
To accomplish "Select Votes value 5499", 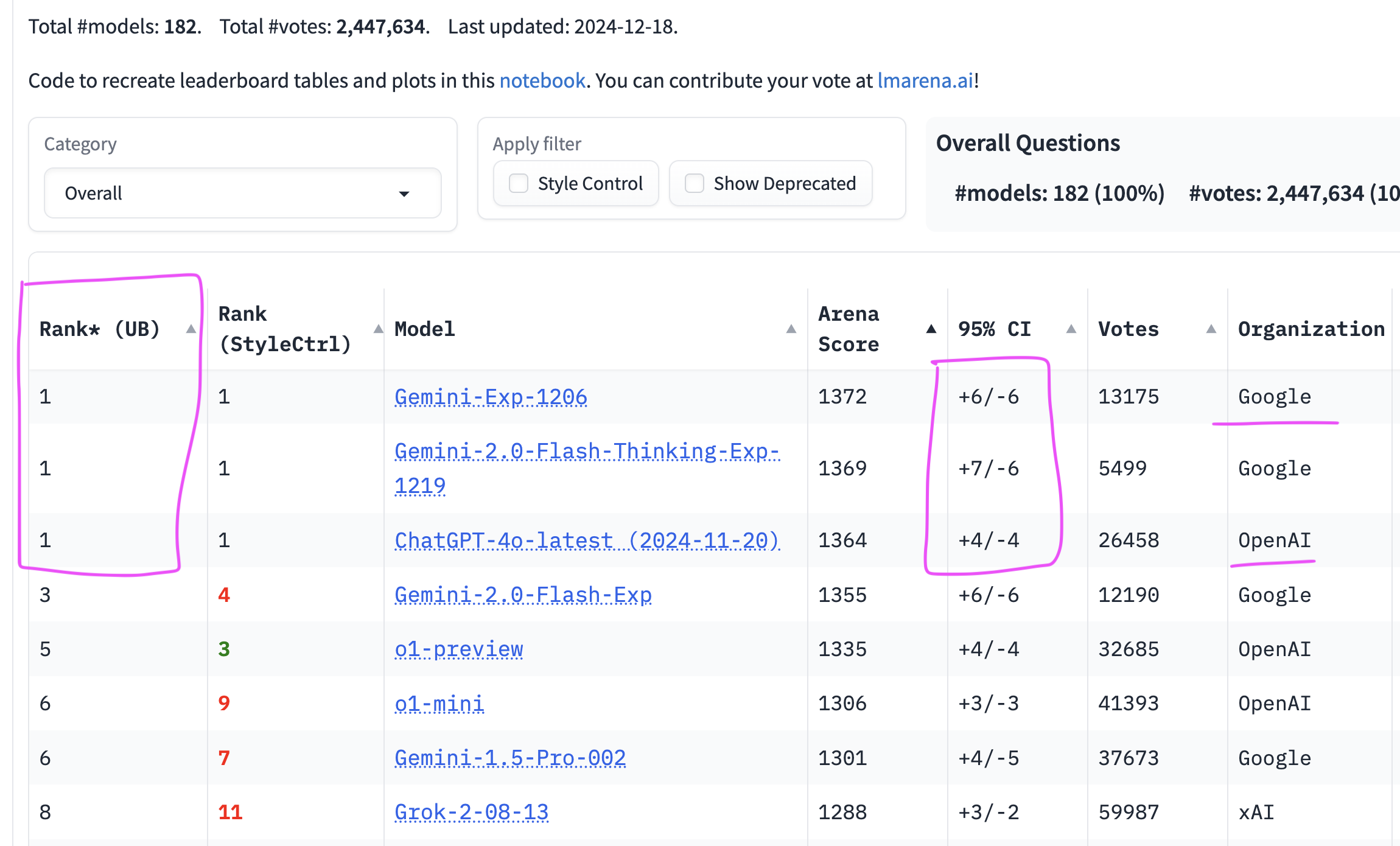I will coord(1122,468).
